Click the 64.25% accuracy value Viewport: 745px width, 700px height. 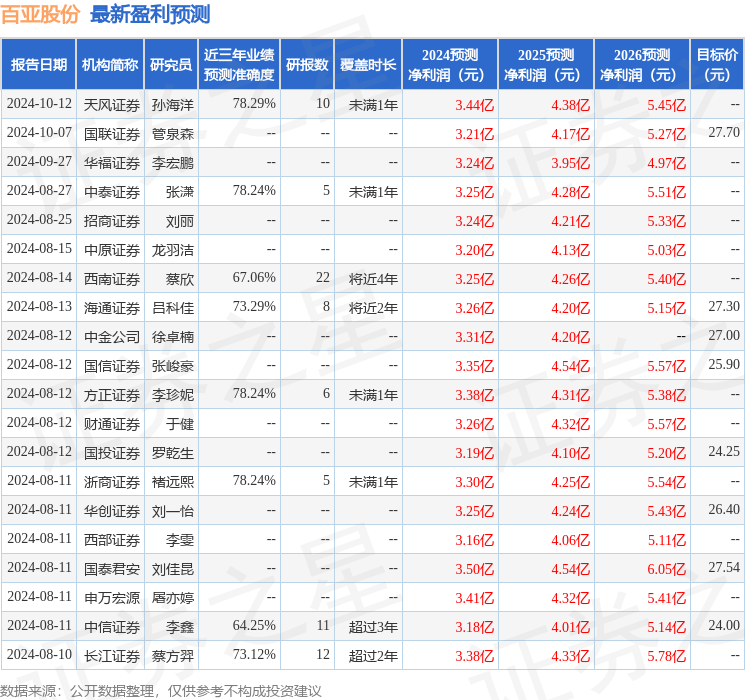coord(254,625)
